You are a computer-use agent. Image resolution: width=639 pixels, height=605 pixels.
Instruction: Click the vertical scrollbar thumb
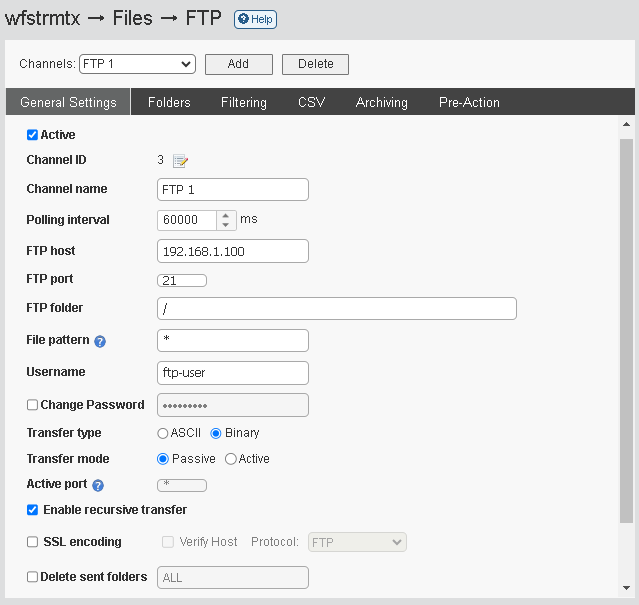point(626,330)
